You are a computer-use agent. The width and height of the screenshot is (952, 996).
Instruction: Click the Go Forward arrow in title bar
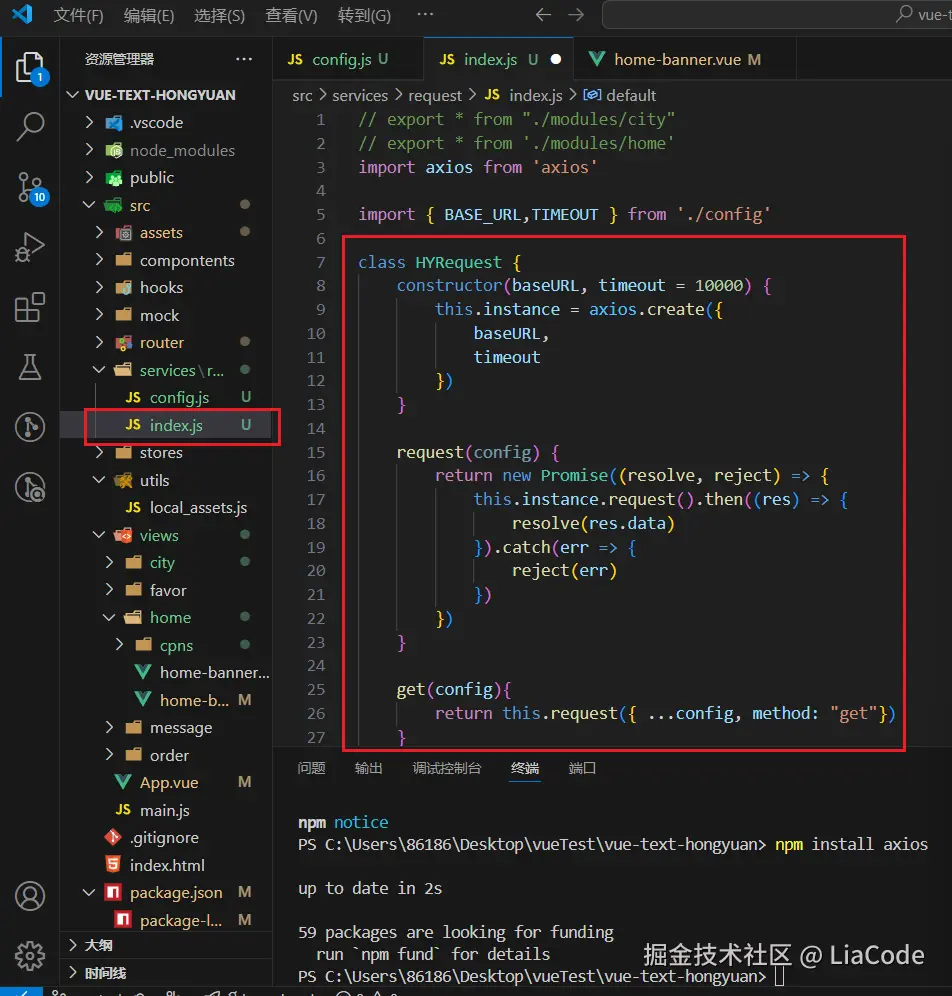coord(576,15)
